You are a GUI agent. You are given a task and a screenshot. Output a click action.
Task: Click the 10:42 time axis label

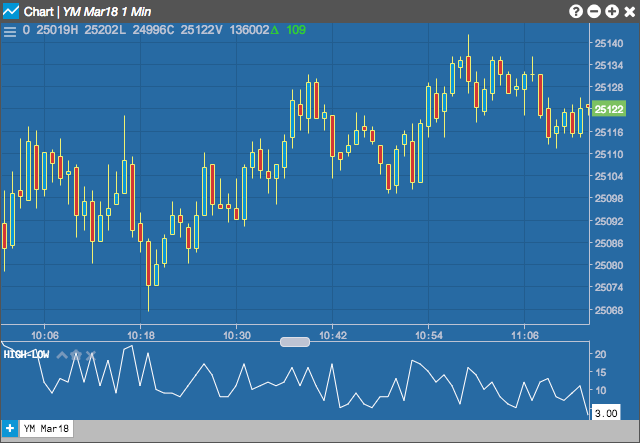point(333,336)
